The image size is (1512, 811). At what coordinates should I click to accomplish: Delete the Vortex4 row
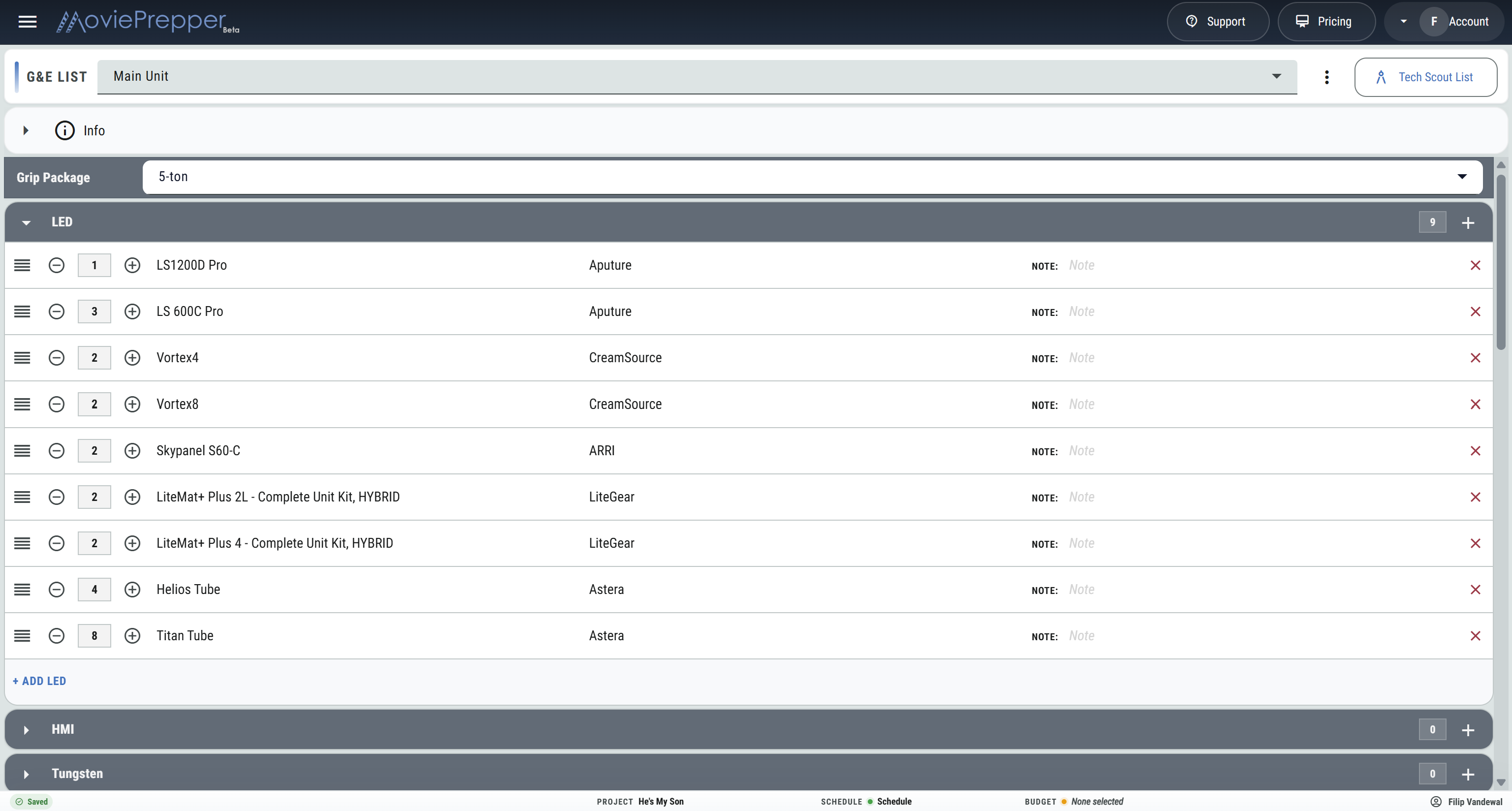(1475, 358)
